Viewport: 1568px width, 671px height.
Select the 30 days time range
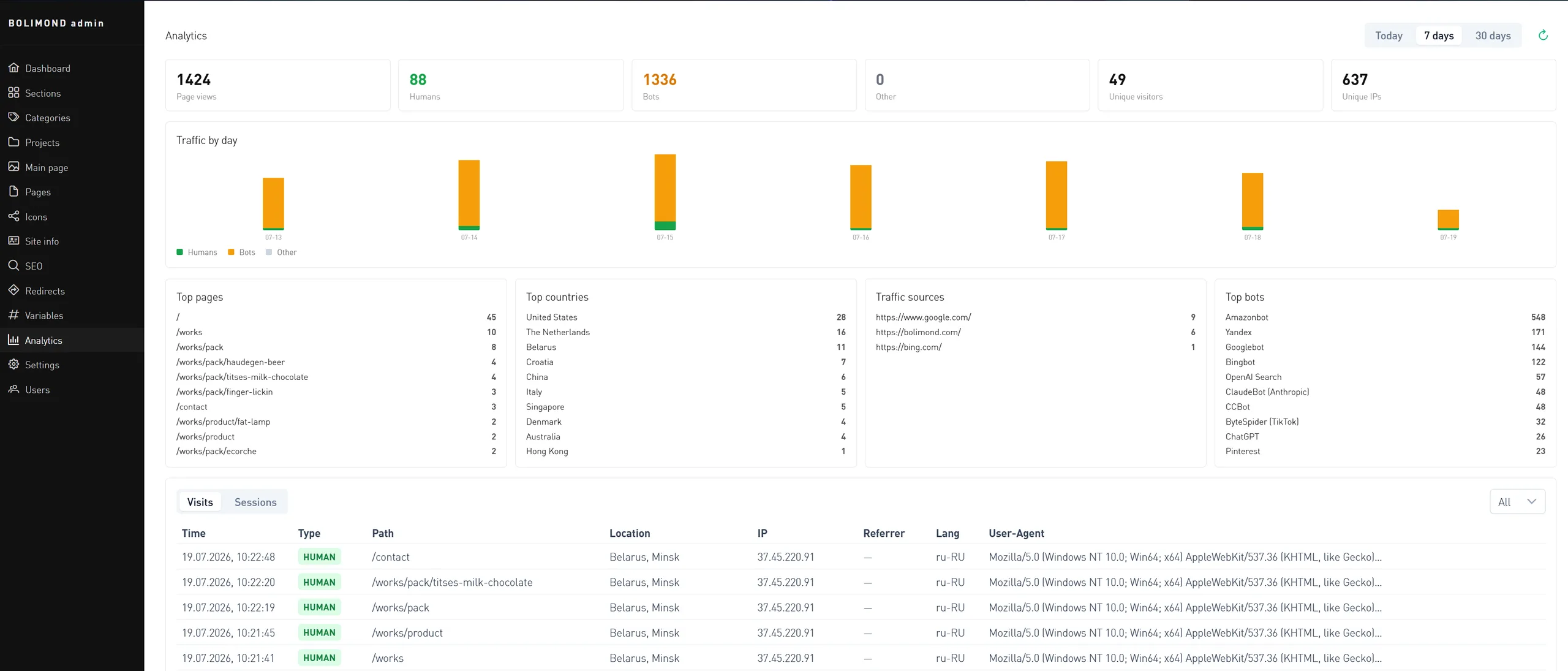pos(1493,36)
